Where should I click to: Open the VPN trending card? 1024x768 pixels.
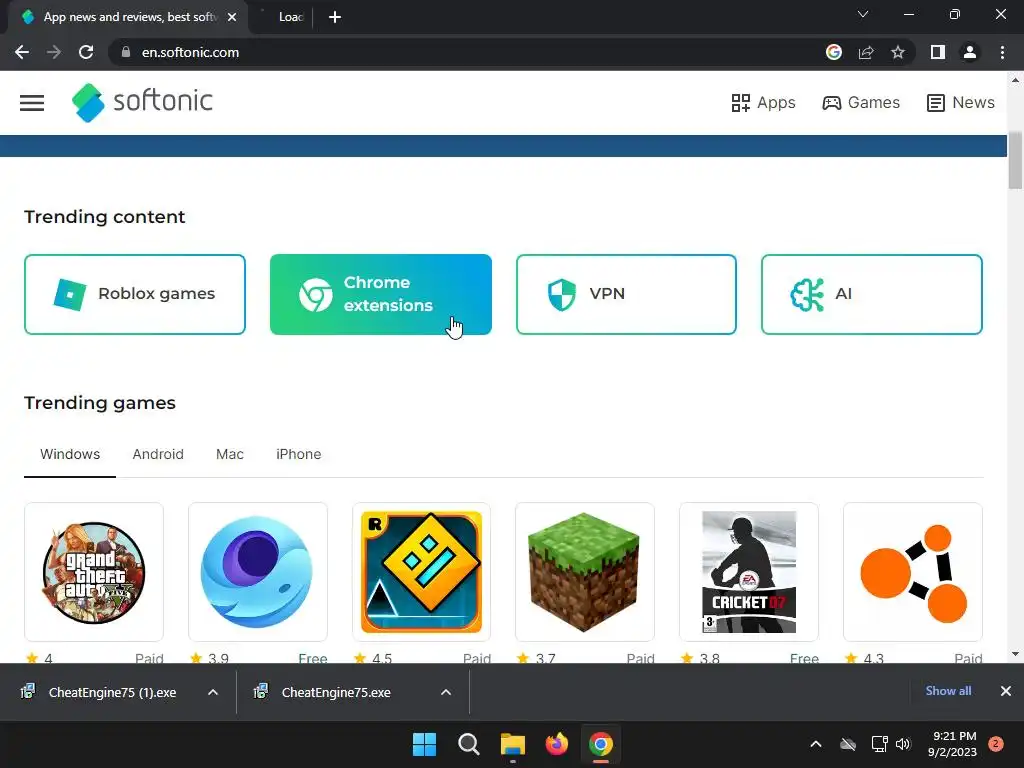626,295
